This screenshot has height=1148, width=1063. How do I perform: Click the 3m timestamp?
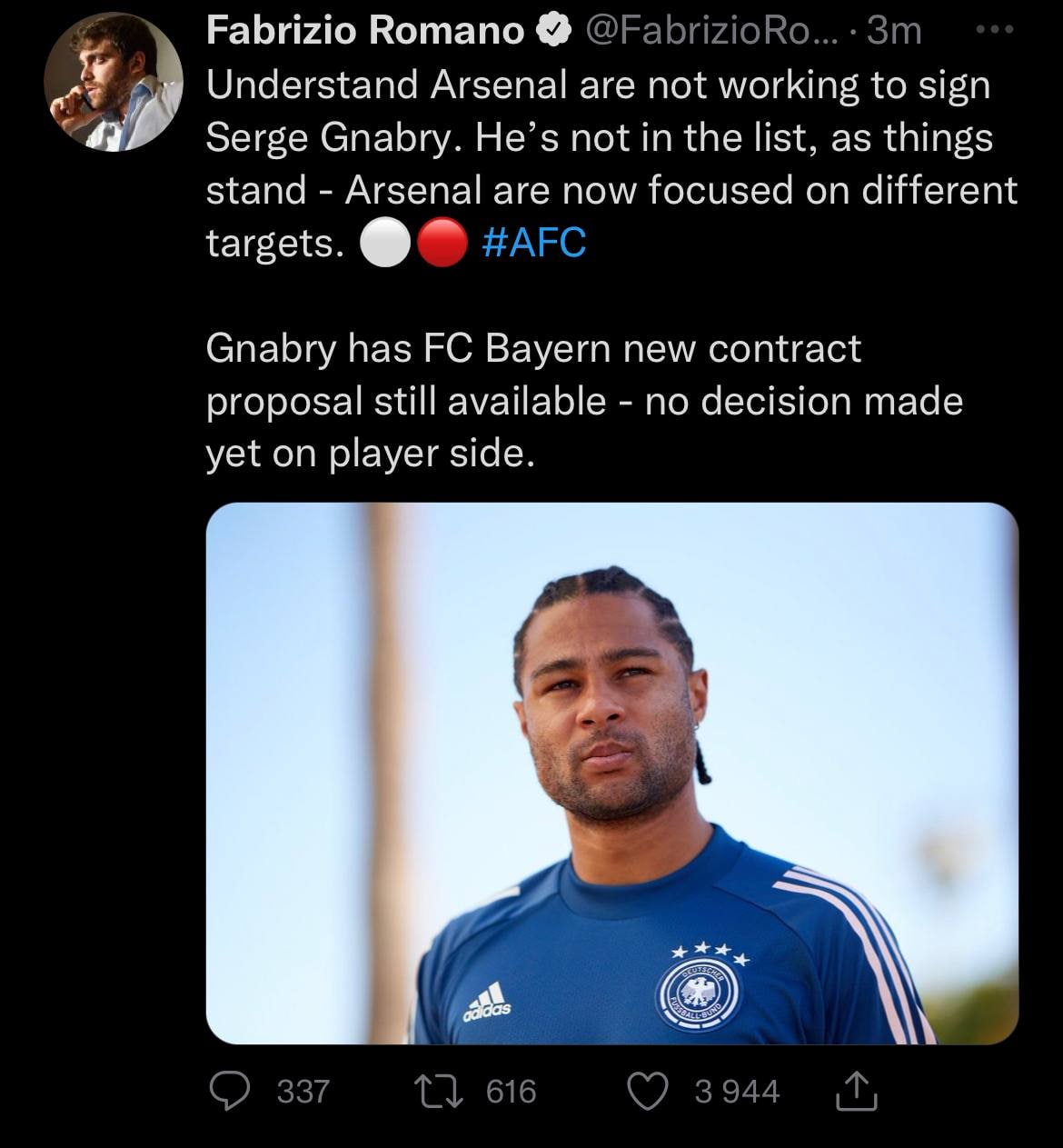(x=895, y=32)
